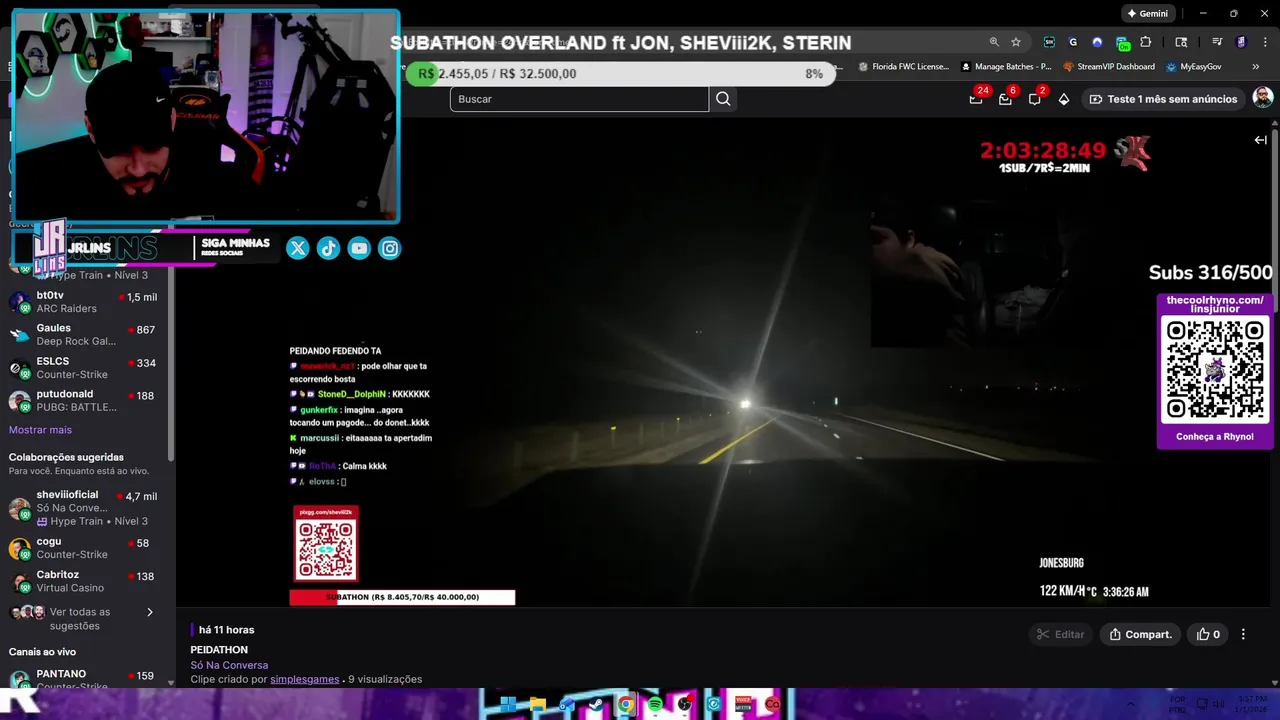The height and width of the screenshot is (720, 1280).
Task: Click the search magnifier button
Action: point(723,99)
